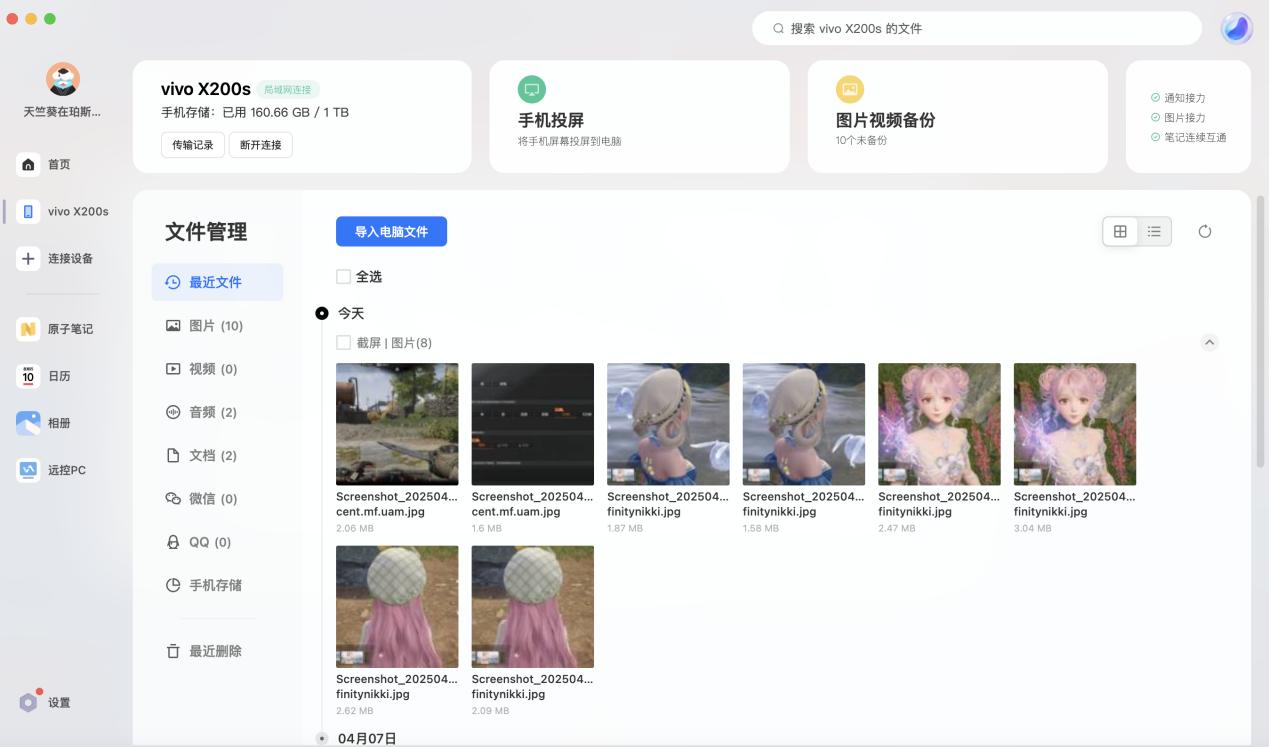Click the 今天 timeline marker

[x=322, y=313]
